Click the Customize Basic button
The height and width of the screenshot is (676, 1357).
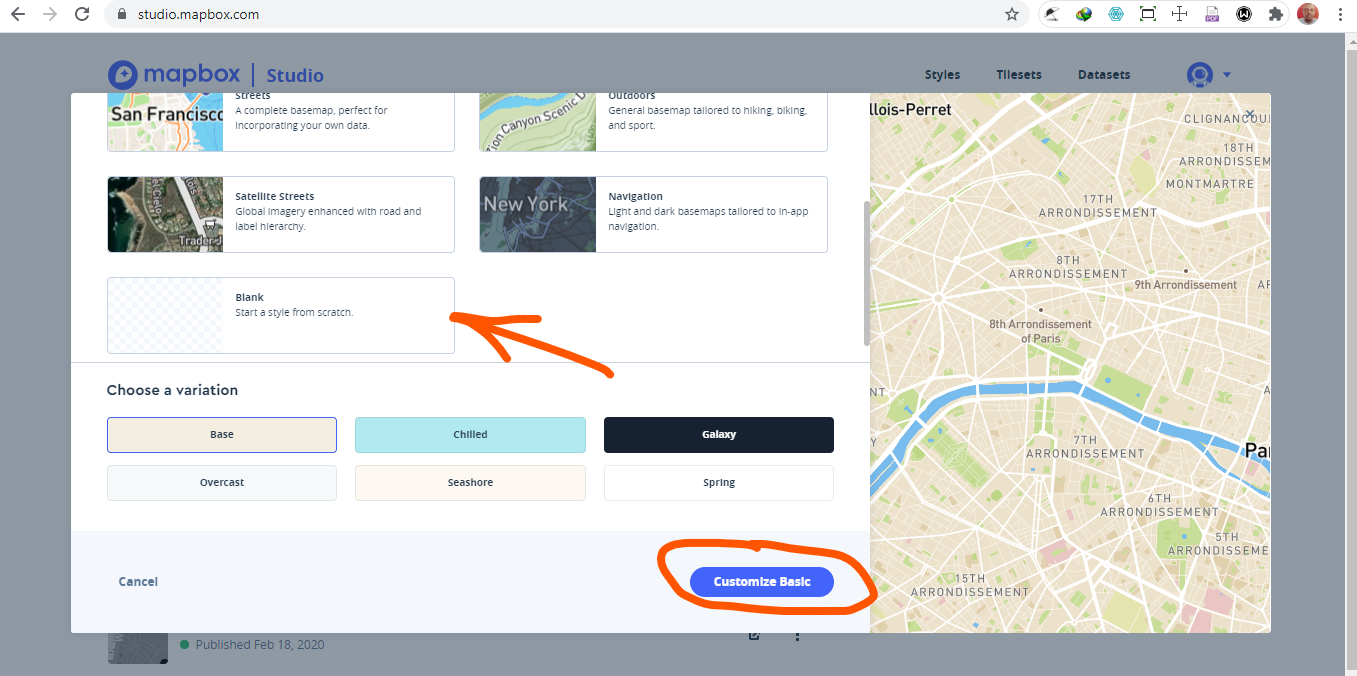pyautogui.click(x=761, y=581)
